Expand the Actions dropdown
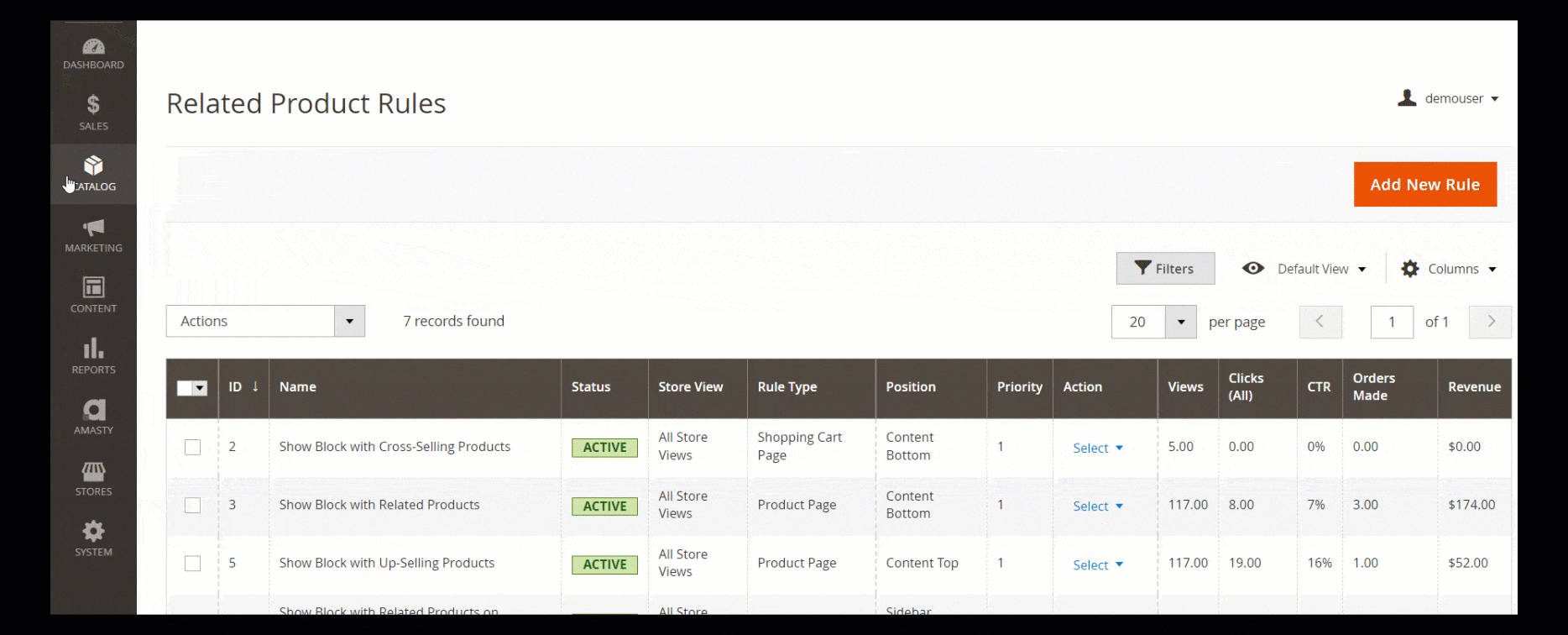The image size is (1568, 635). [x=349, y=321]
